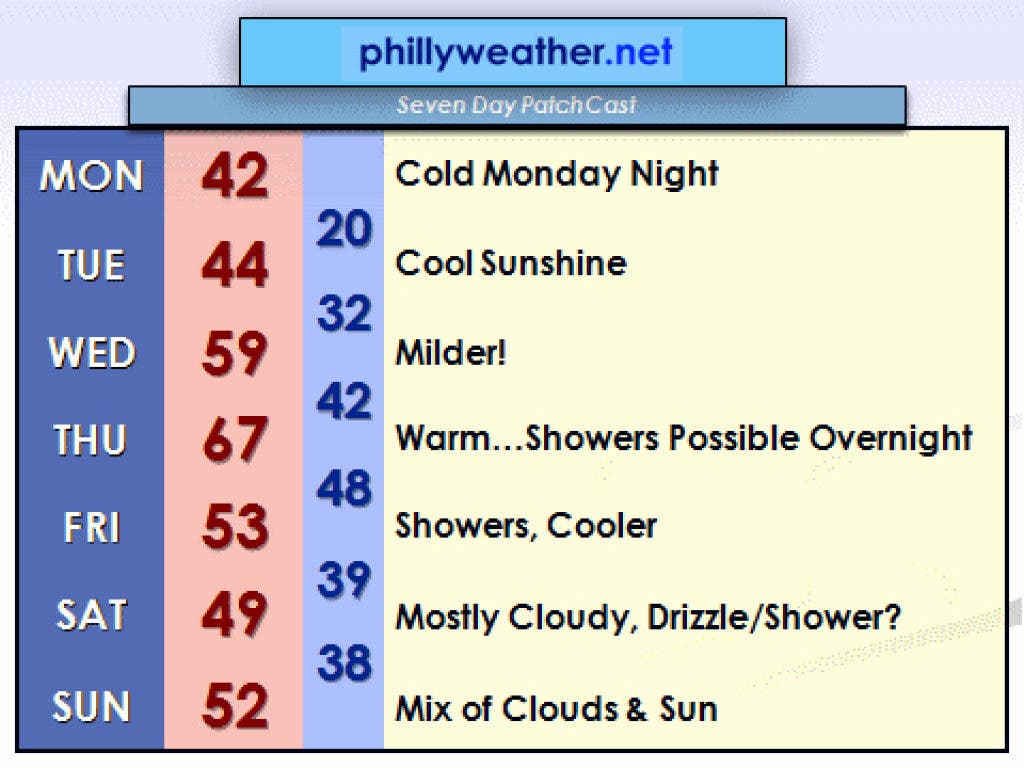Select the THU day label

click(x=89, y=440)
